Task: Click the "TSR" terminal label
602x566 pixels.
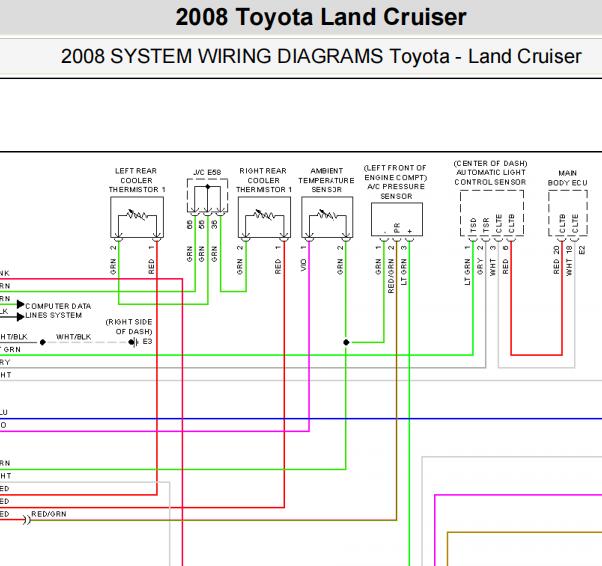Action: tap(486, 225)
